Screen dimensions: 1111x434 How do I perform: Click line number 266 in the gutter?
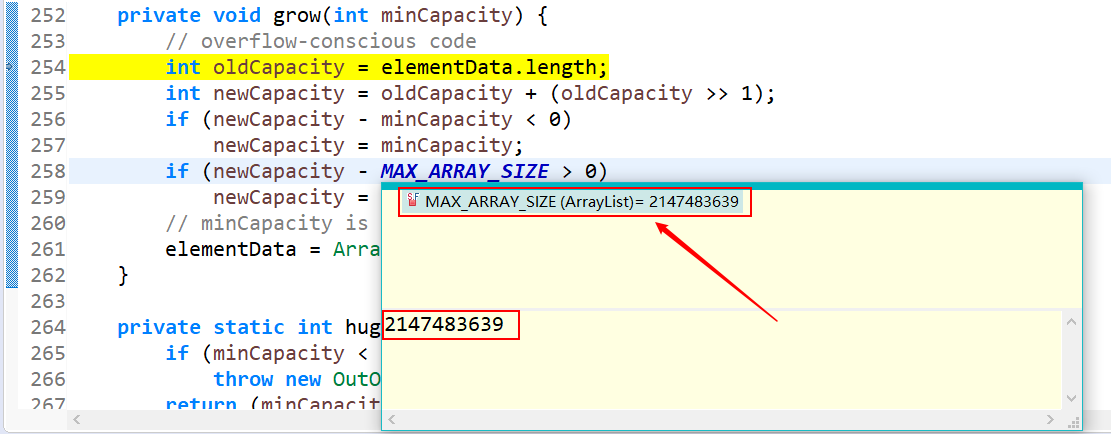[x=48, y=379]
